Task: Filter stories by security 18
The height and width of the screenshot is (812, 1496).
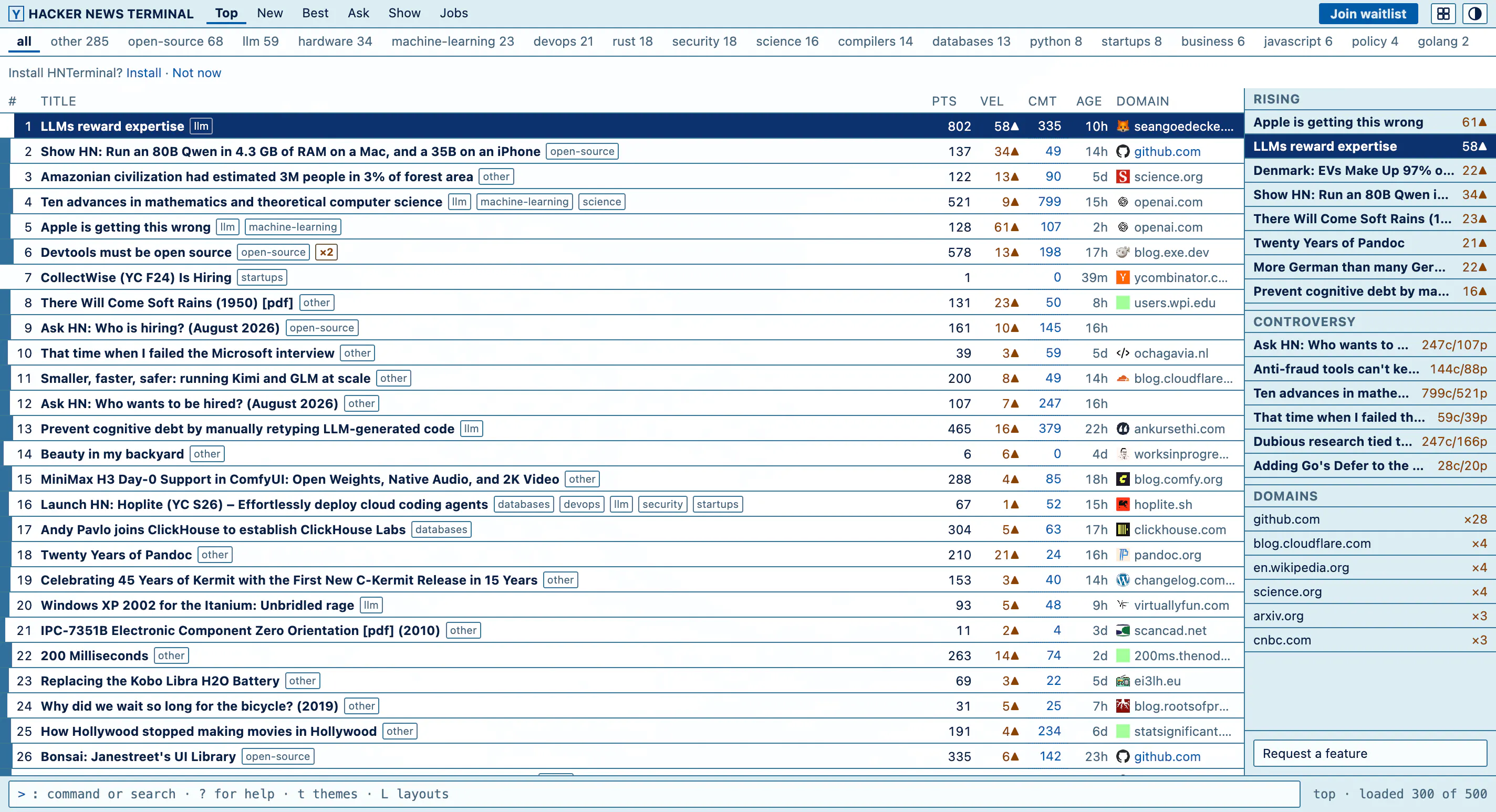Action: click(x=704, y=41)
